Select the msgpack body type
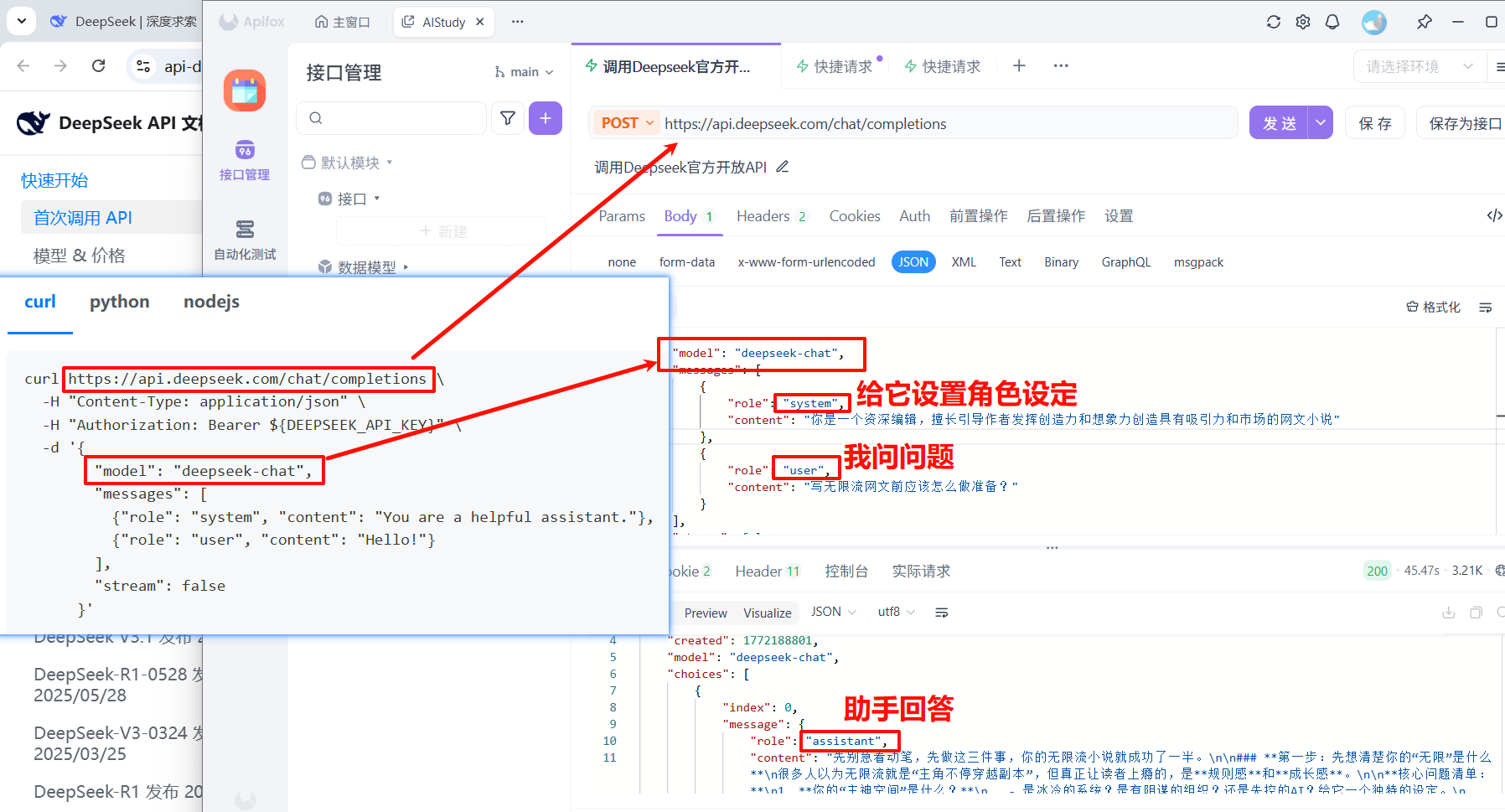The height and width of the screenshot is (812, 1505). [1198, 262]
